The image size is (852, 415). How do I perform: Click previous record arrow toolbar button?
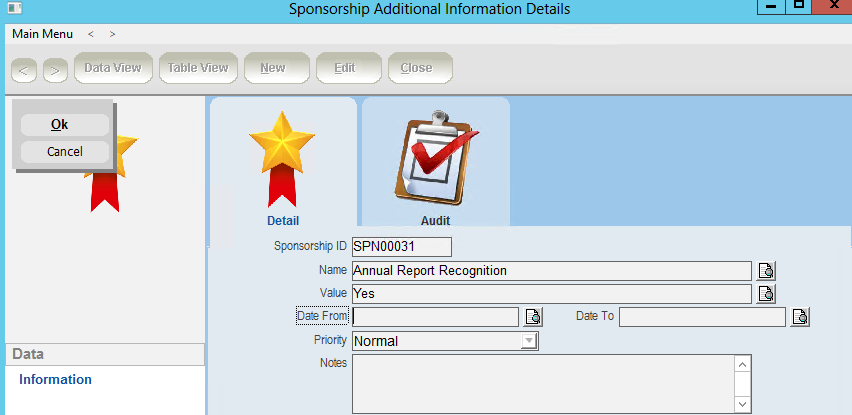[25, 69]
